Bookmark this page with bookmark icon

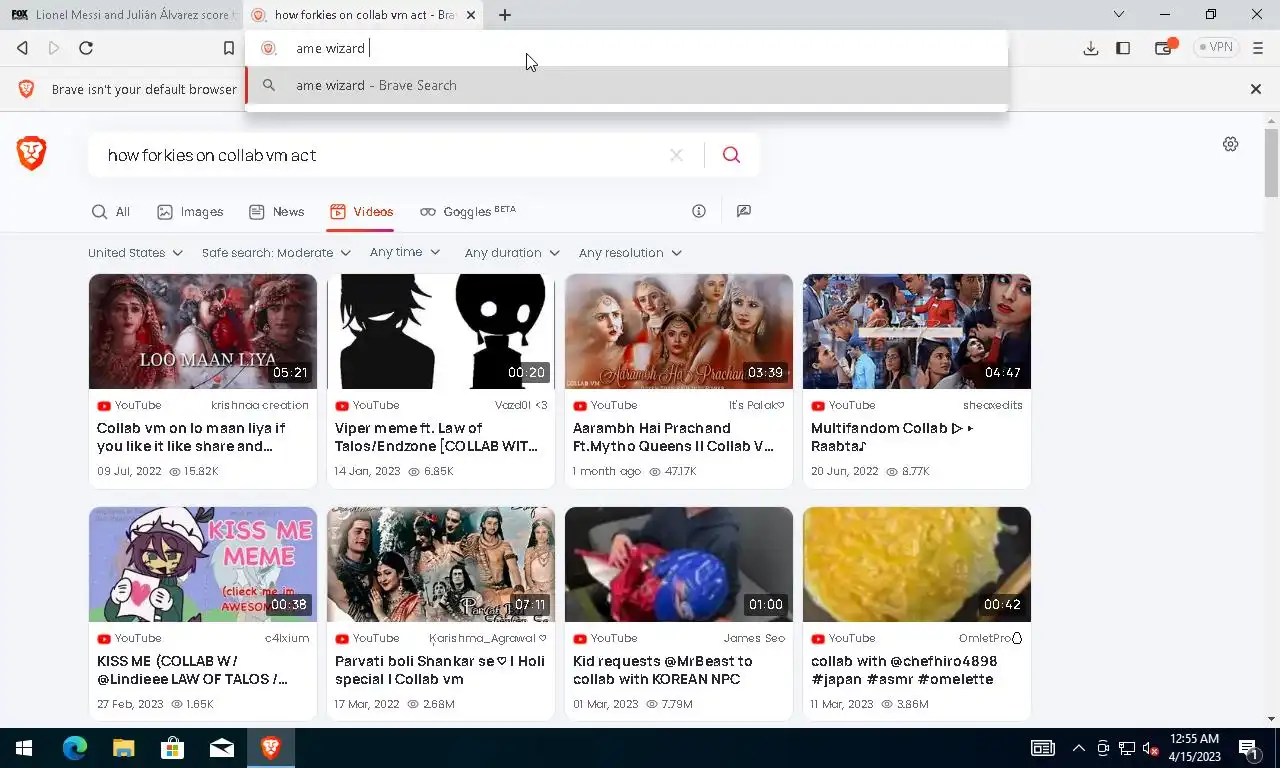229,48
